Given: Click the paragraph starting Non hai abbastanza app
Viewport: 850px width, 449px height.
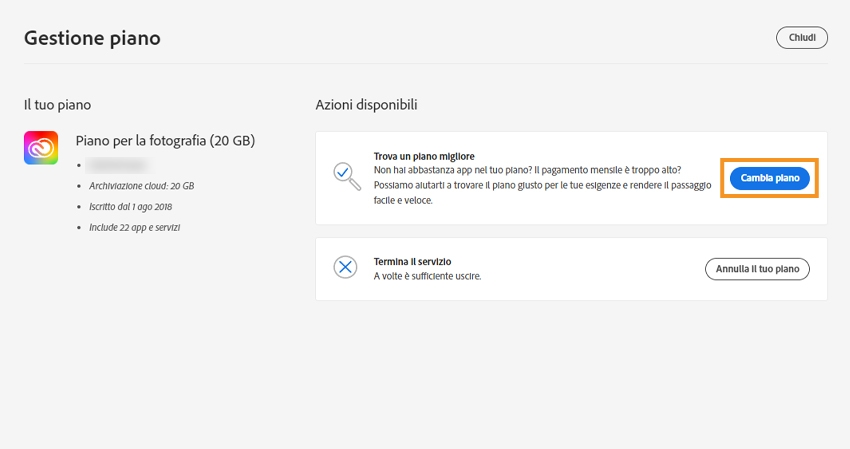Looking at the screenshot, I should (x=527, y=170).
